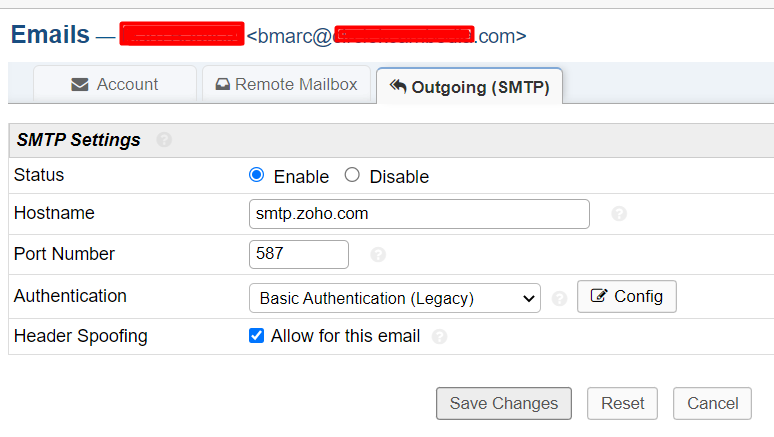Click the Cancel button
774x437 pixels.
(712, 404)
